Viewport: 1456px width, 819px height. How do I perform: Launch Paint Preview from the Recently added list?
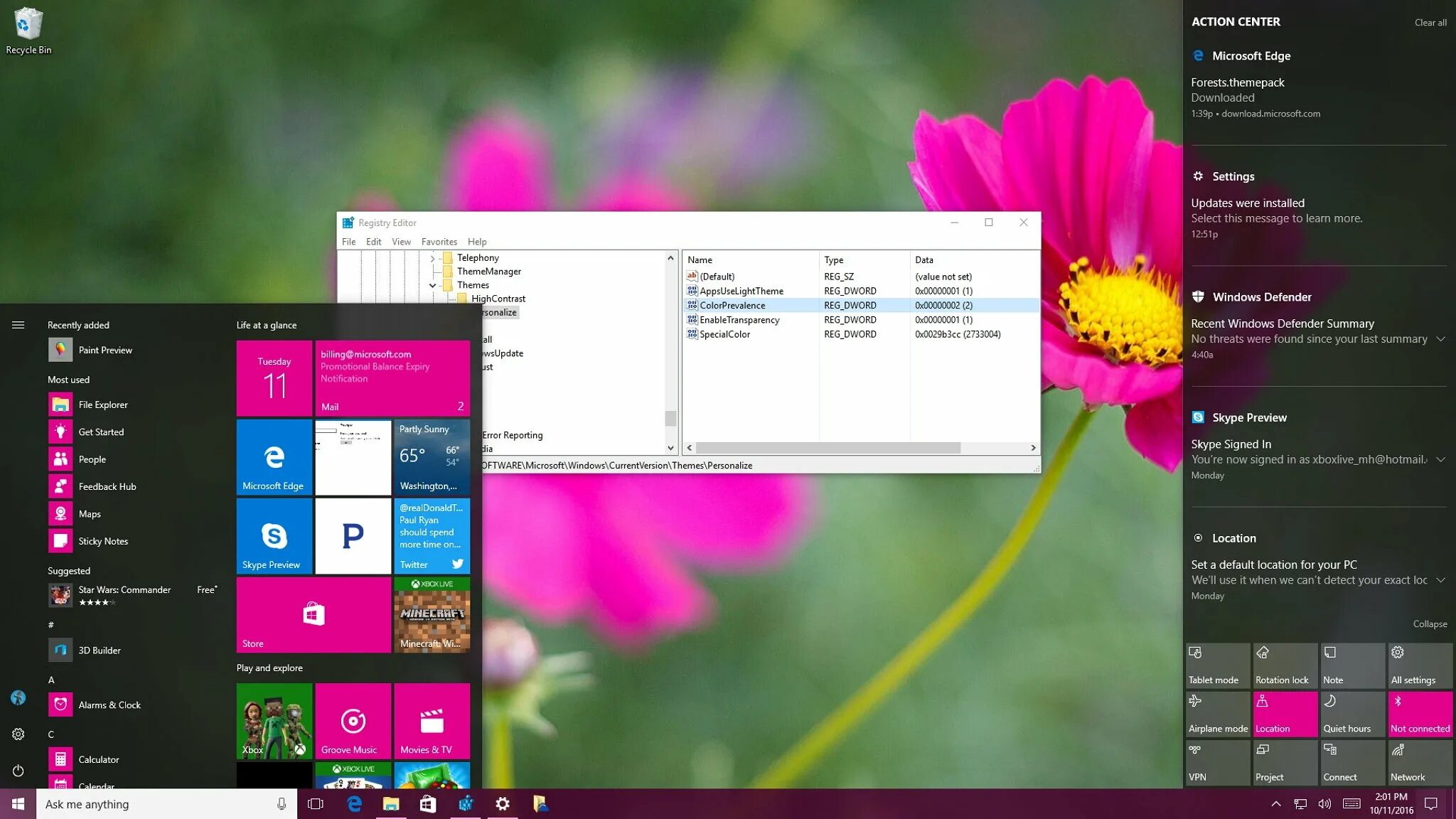point(105,350)
